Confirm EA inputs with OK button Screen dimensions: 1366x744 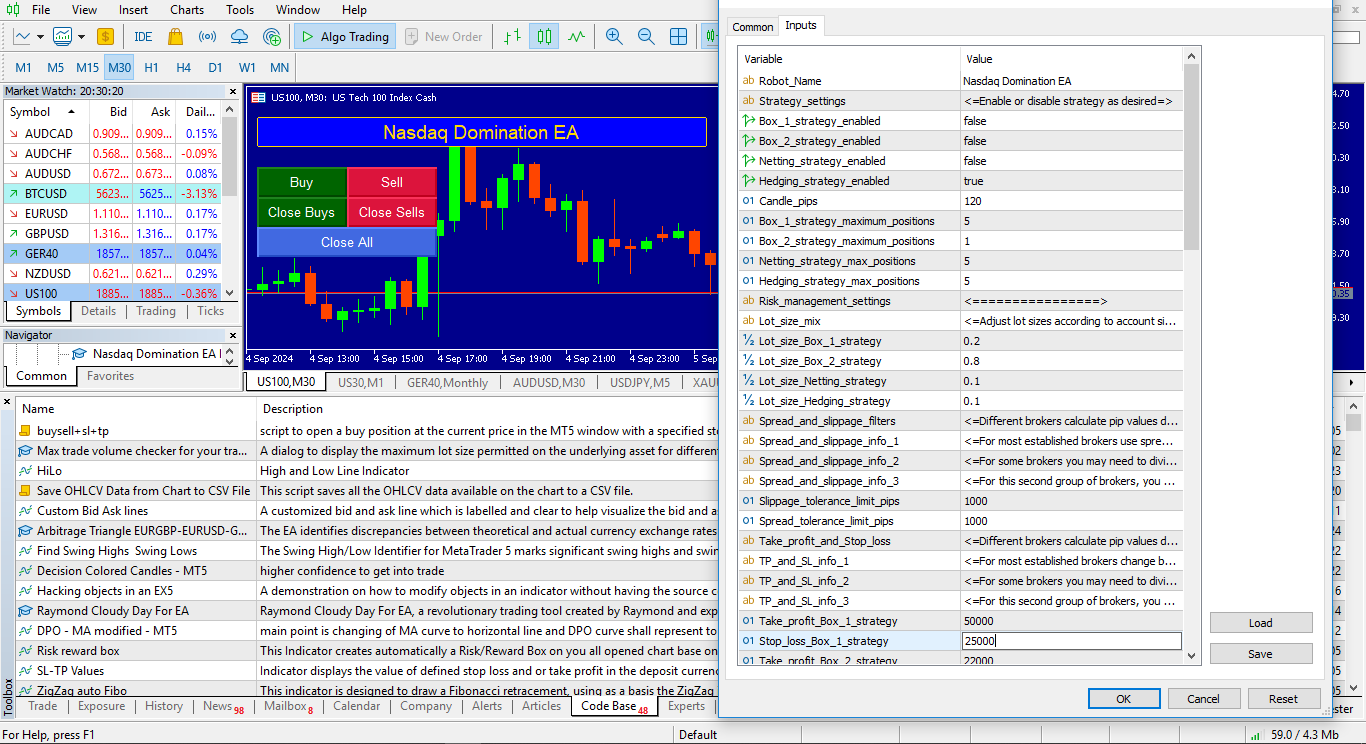click(1123, 699)
